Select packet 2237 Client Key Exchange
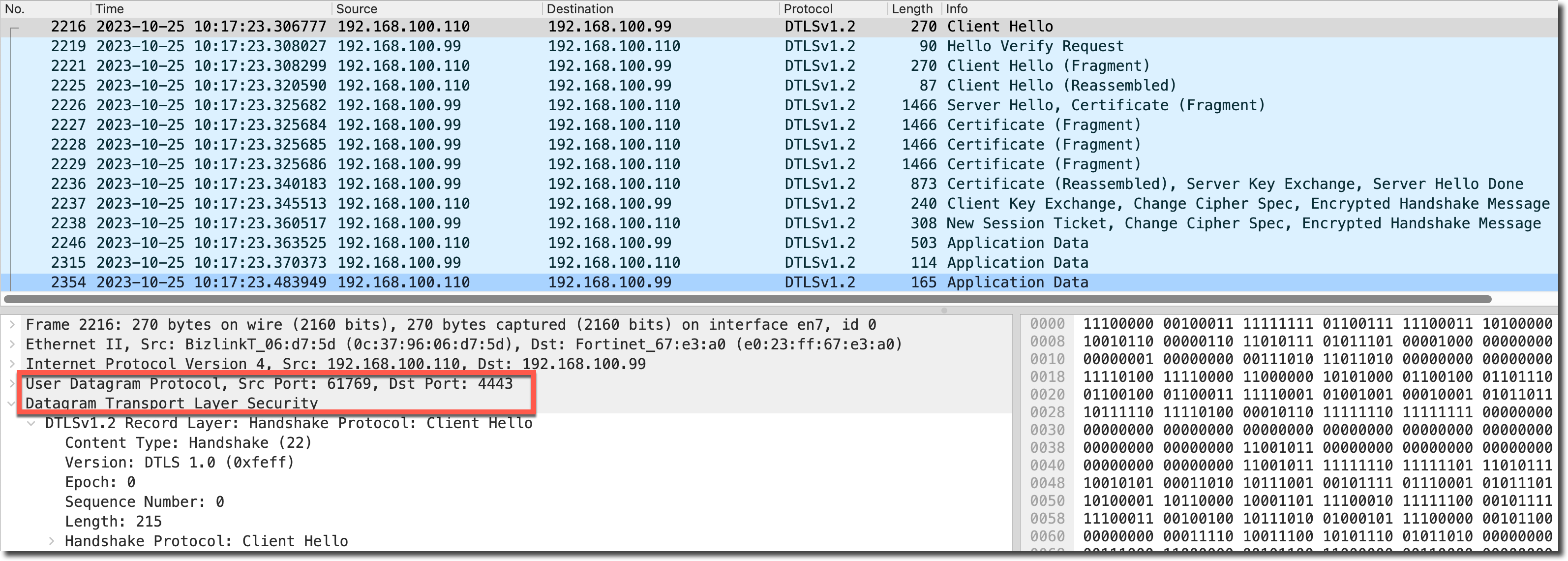Screen dimensions: 1568x561 click(x=1035, y=203)
